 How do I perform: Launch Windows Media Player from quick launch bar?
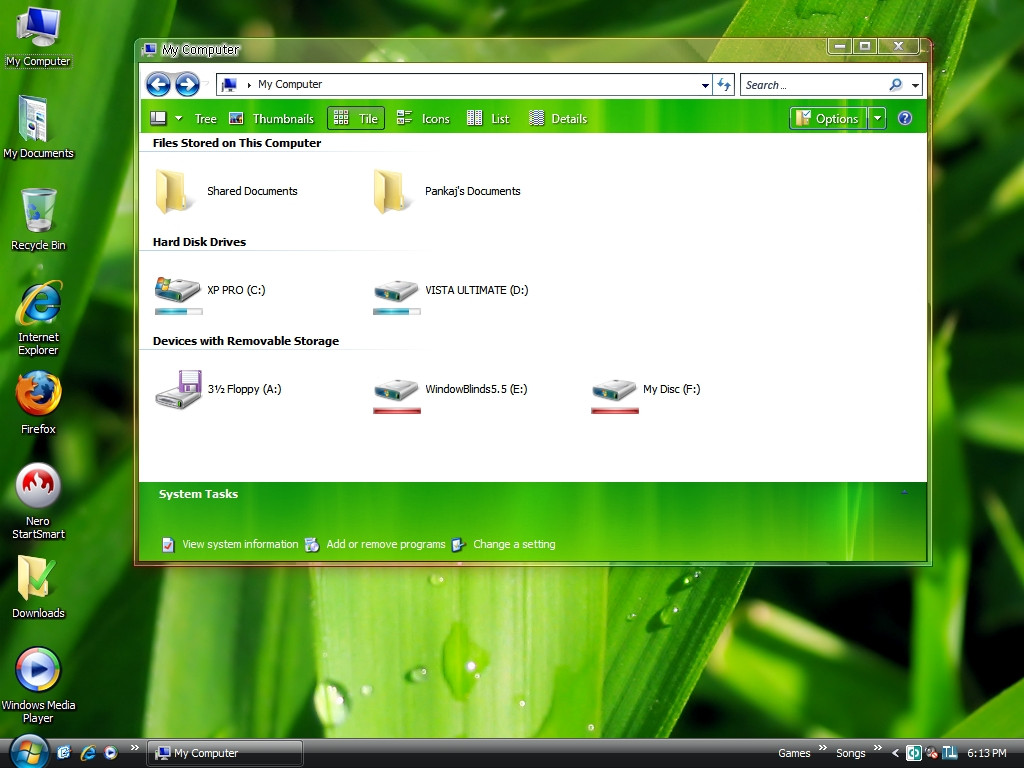point(111,753)
